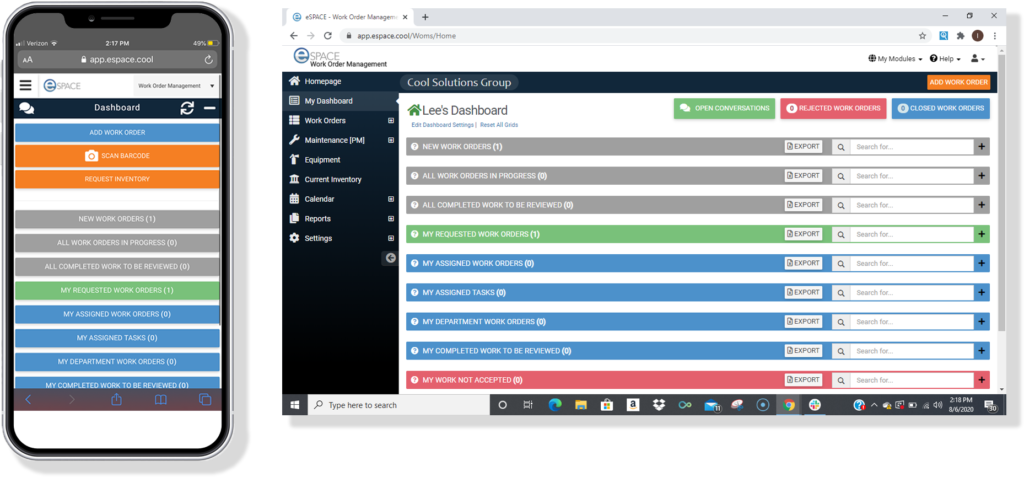Open the My Modules dropdown
The height and width of the screenshot is (477, 1024).
pyautogui.click(x=895, y=59)
